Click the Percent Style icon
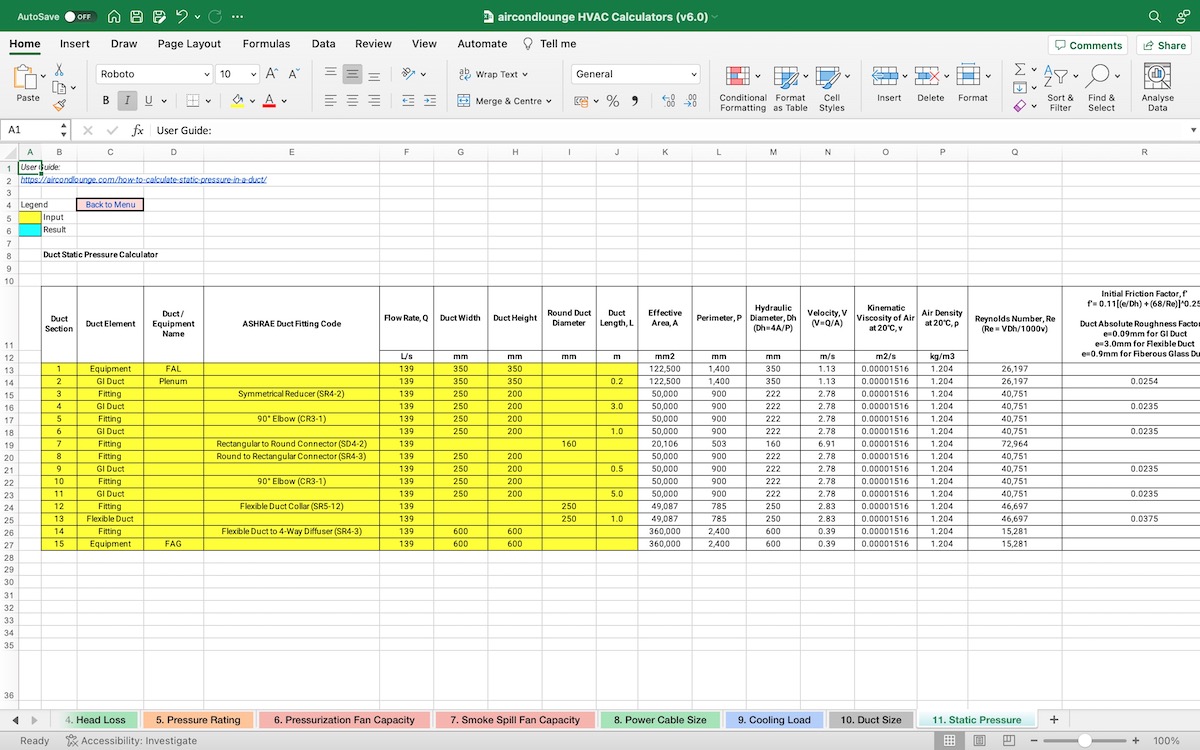Screen dimensions: 1200x750 (613, 101)
